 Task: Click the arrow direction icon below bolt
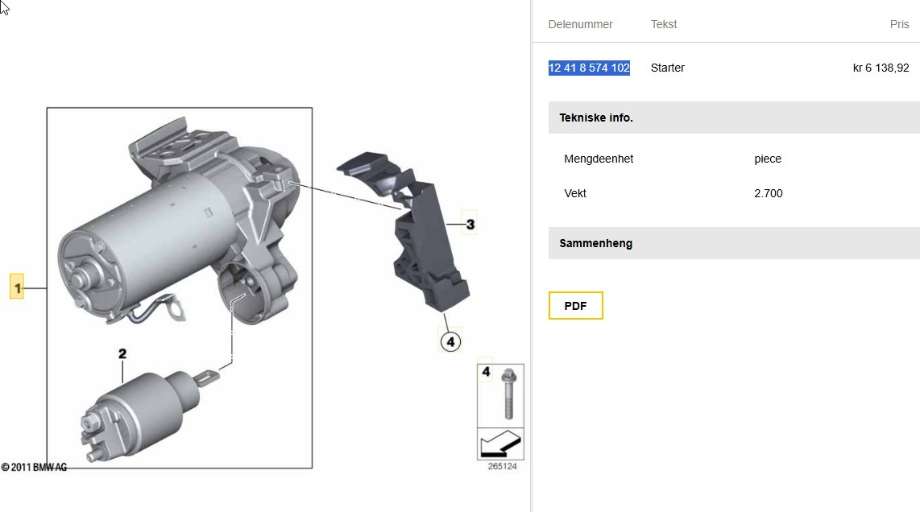click(x=500, y=443)
